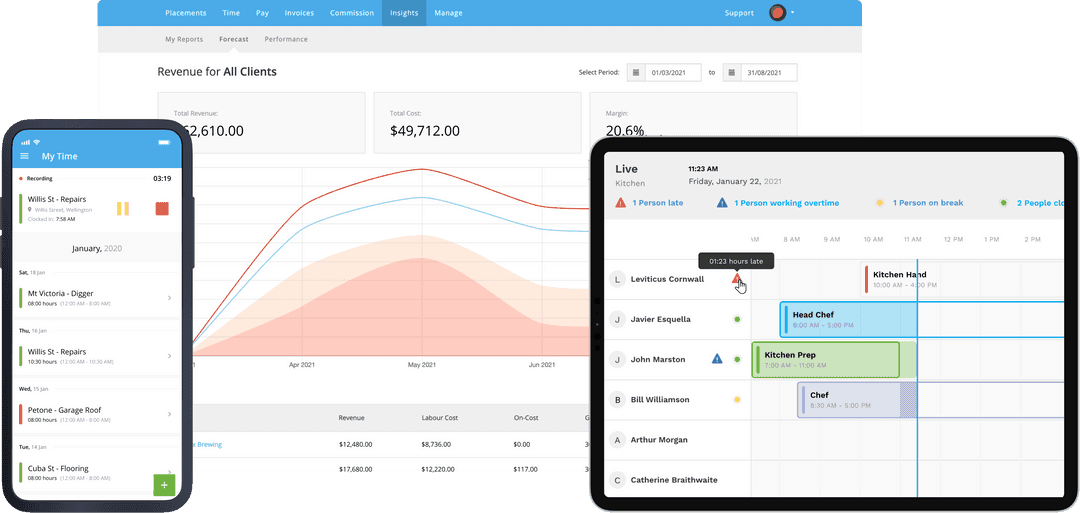Click the start date field 01/03/2021

tap(671, 73)
